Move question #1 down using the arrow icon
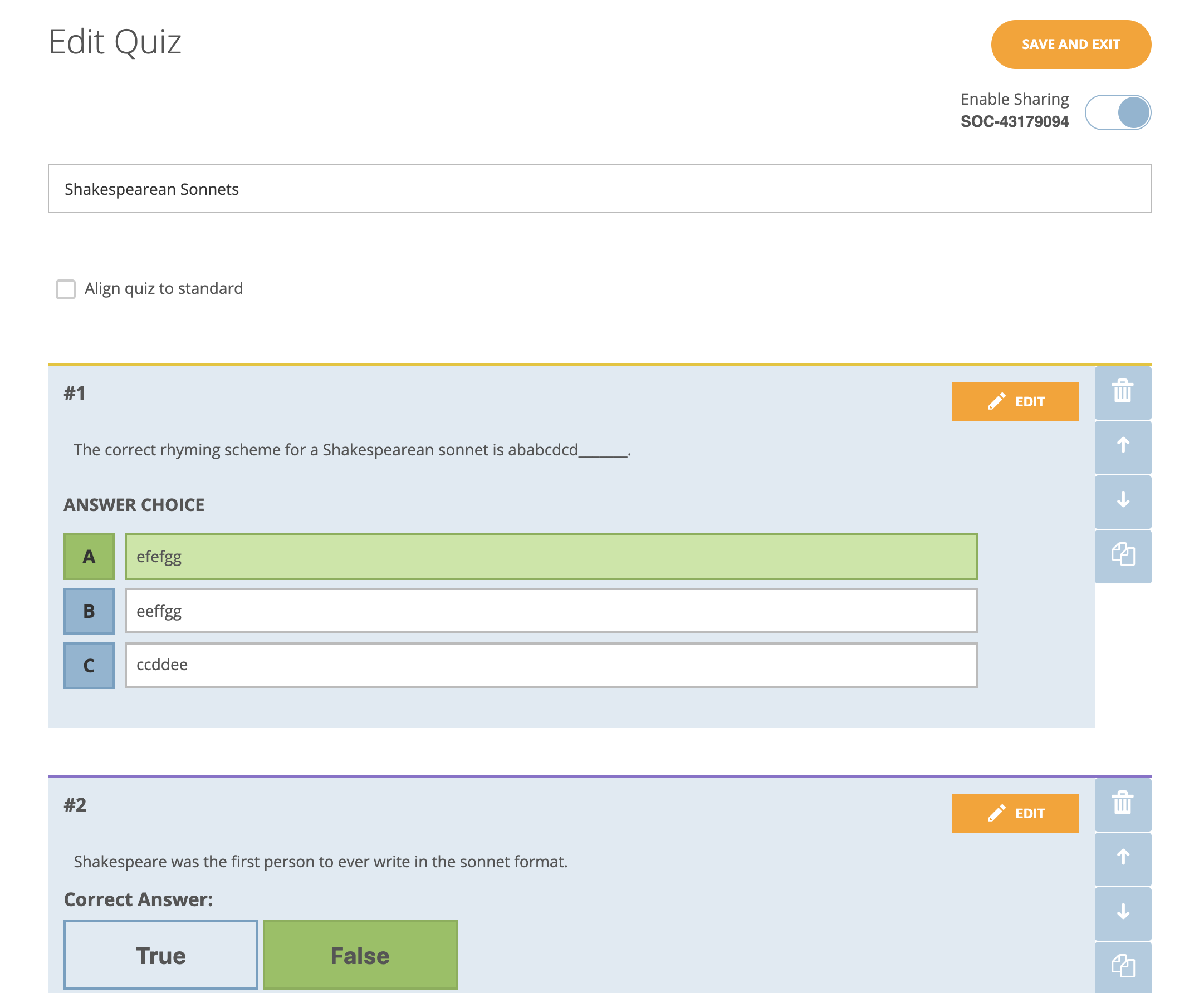Viewport: 1204px width, 993px height. 1122,502
